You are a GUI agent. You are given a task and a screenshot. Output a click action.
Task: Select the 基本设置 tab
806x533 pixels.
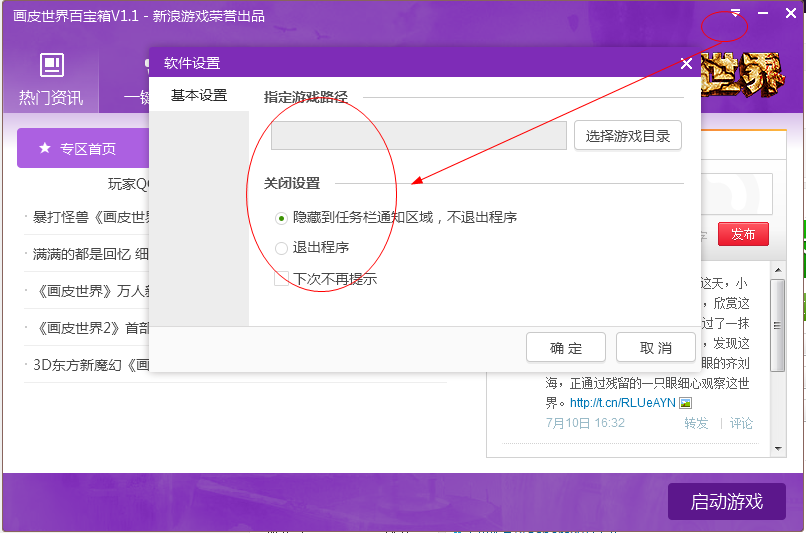199,96
